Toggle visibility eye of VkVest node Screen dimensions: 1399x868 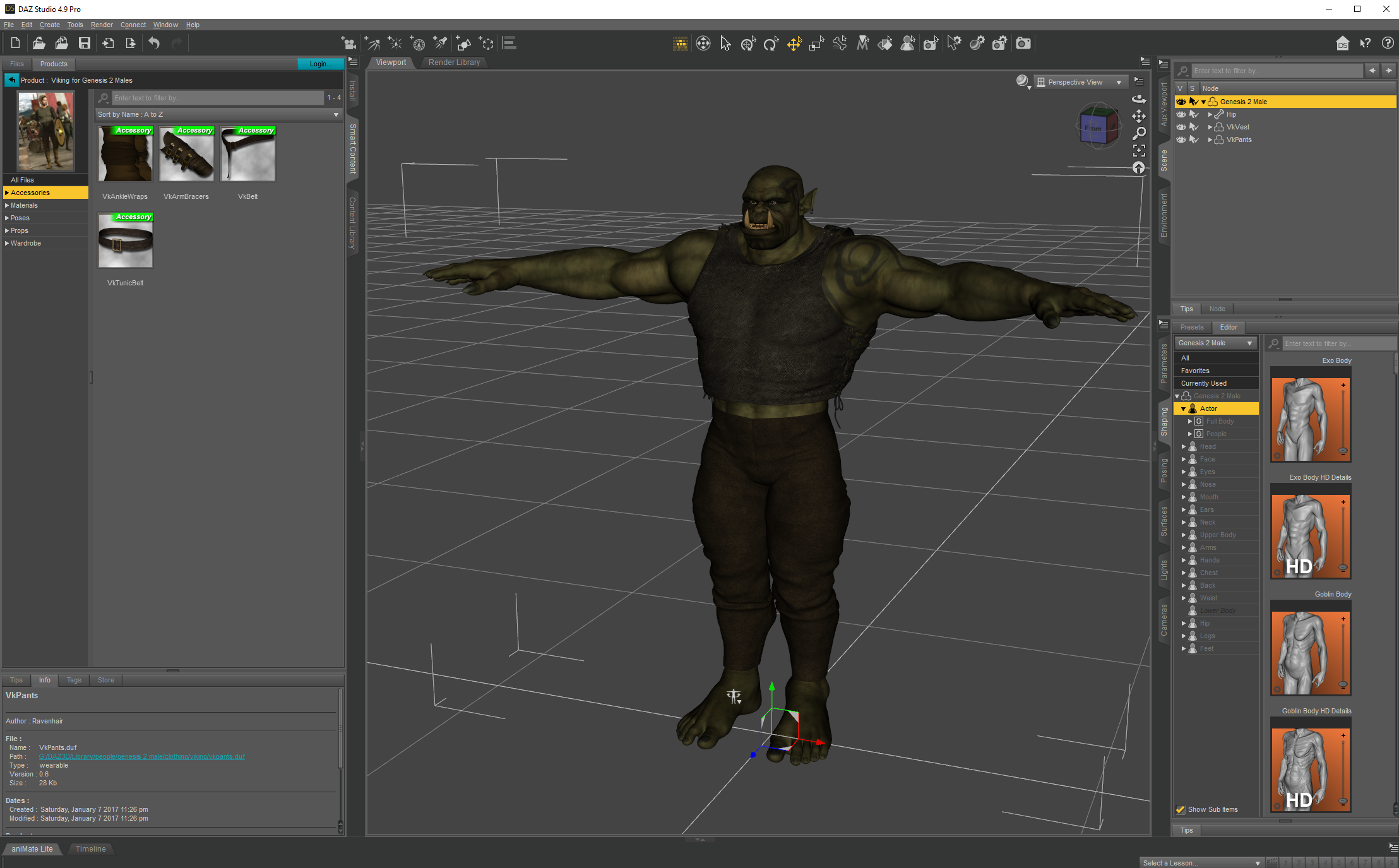pos(1181,127)
